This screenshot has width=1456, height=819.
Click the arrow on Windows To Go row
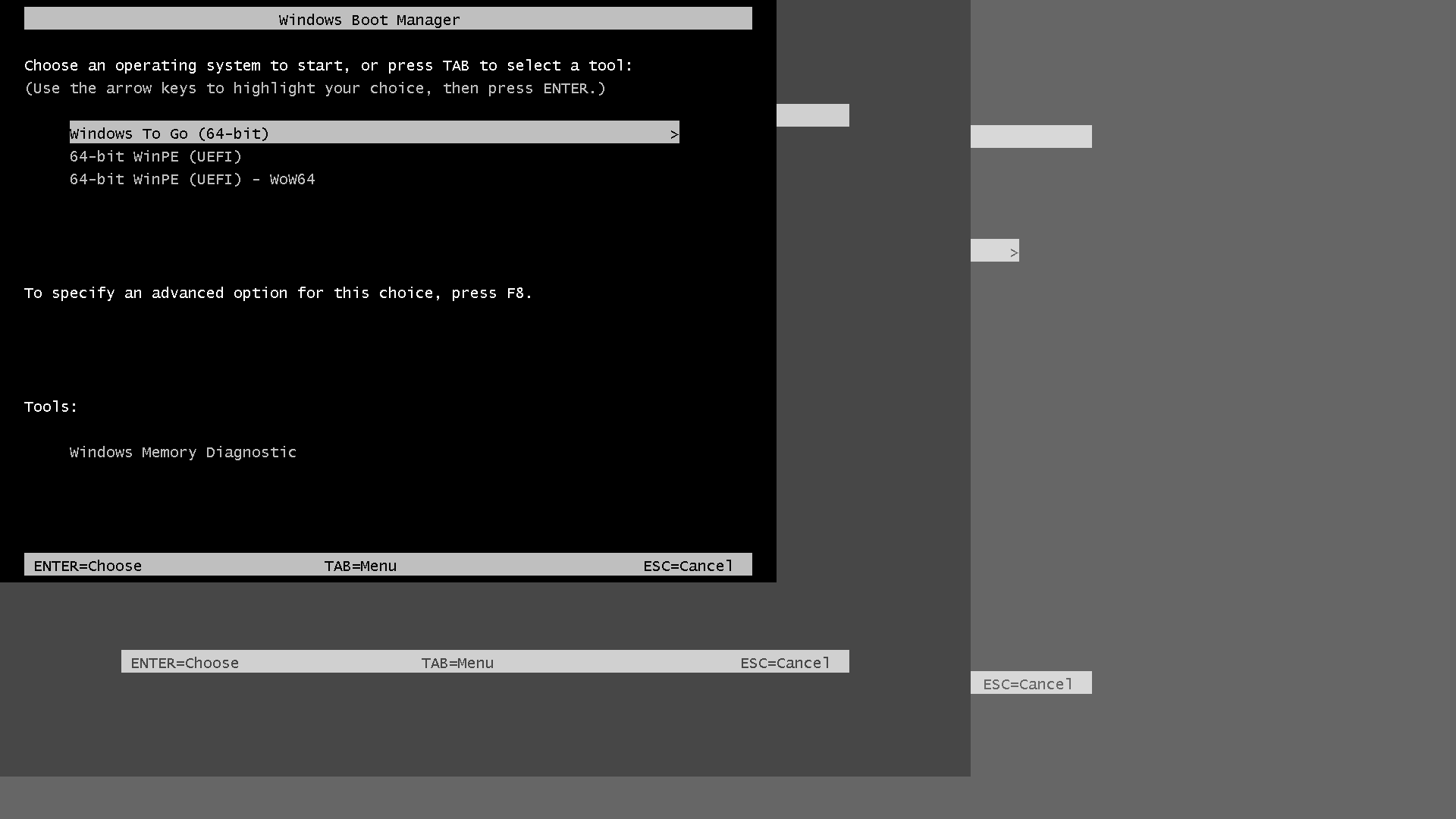coord(673,134)
